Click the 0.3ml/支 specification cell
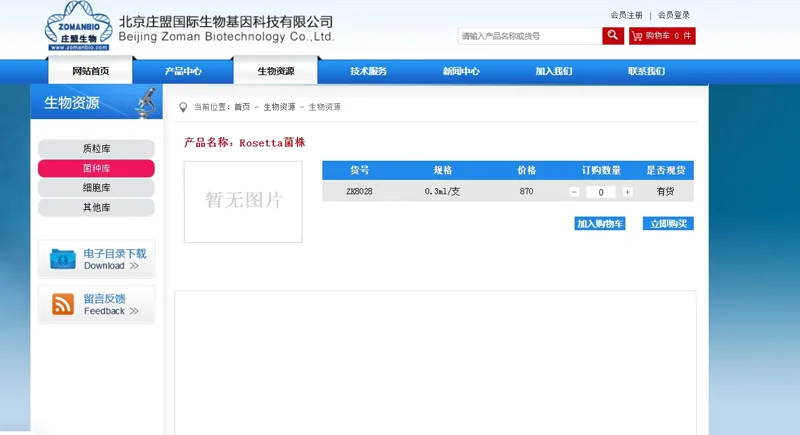The width and height of the screenshot is (800, 435). (x=442, y=191)
